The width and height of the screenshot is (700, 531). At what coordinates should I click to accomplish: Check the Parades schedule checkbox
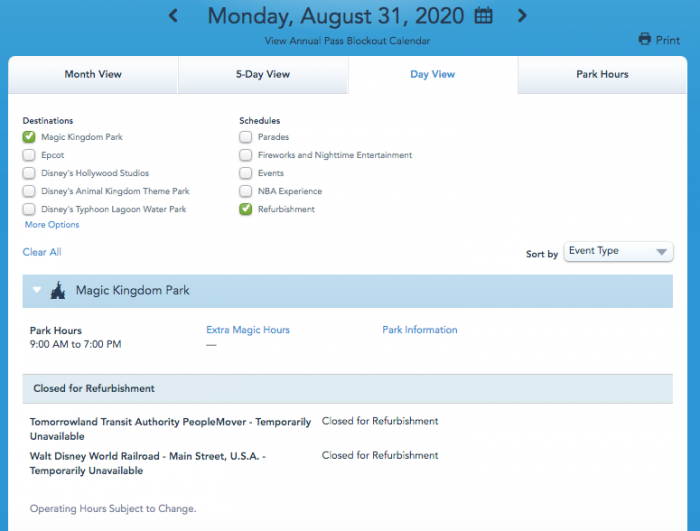[x=246, y=137]
